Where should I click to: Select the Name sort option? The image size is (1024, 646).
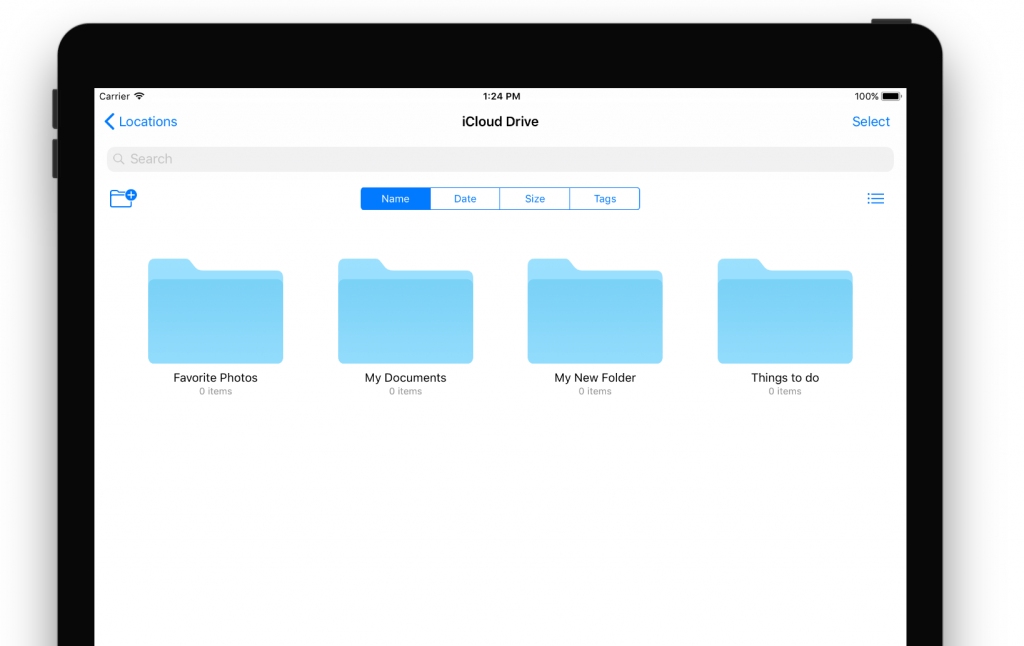[395, 198]
